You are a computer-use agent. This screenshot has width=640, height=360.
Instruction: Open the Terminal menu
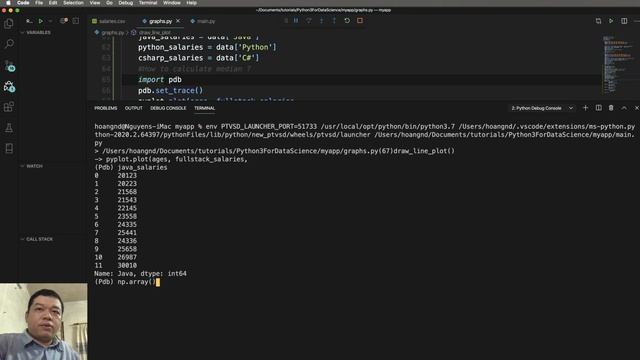point(148,3)
